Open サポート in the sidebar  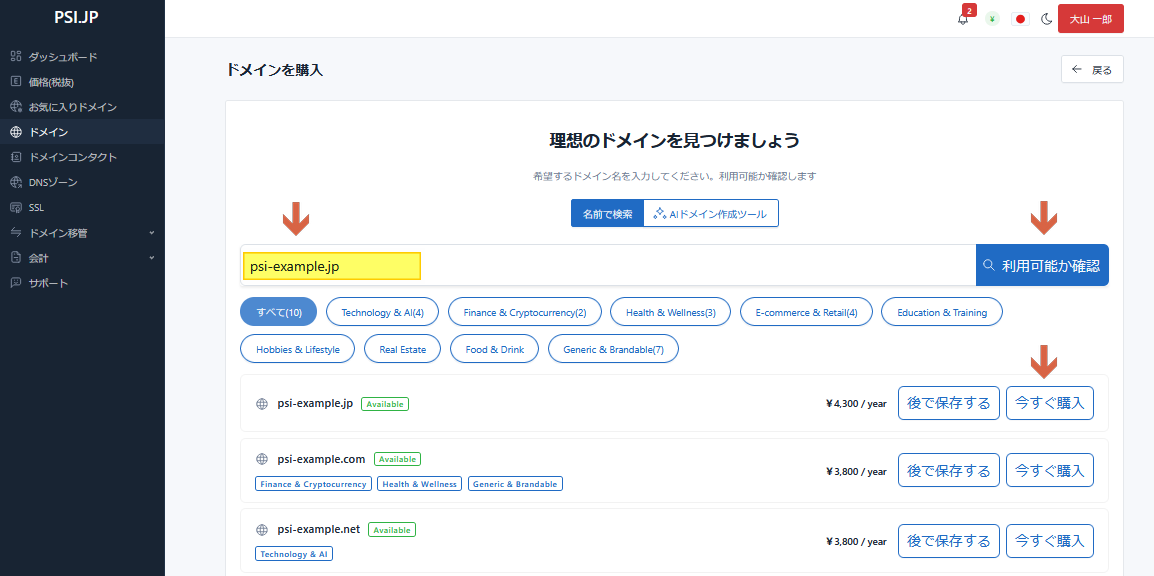[x=48, y=283]
